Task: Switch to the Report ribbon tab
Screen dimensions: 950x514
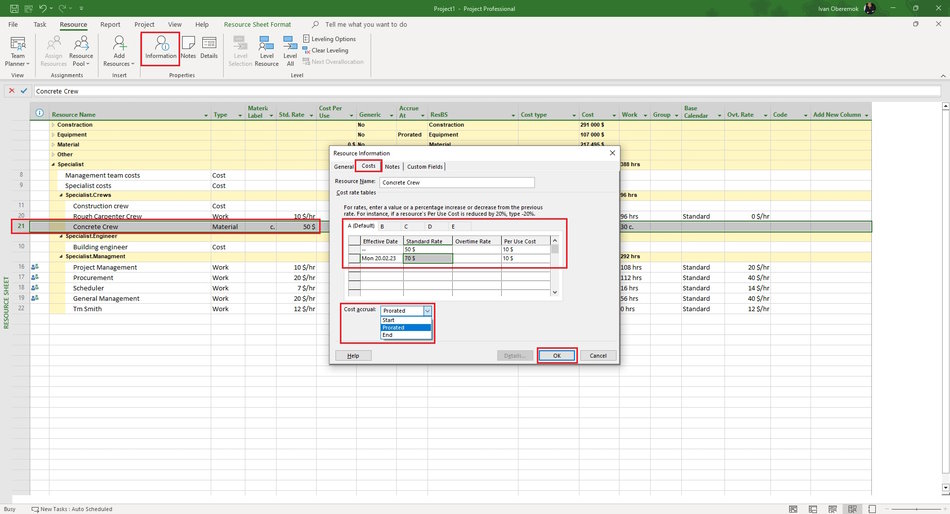Action: point(110,24)
